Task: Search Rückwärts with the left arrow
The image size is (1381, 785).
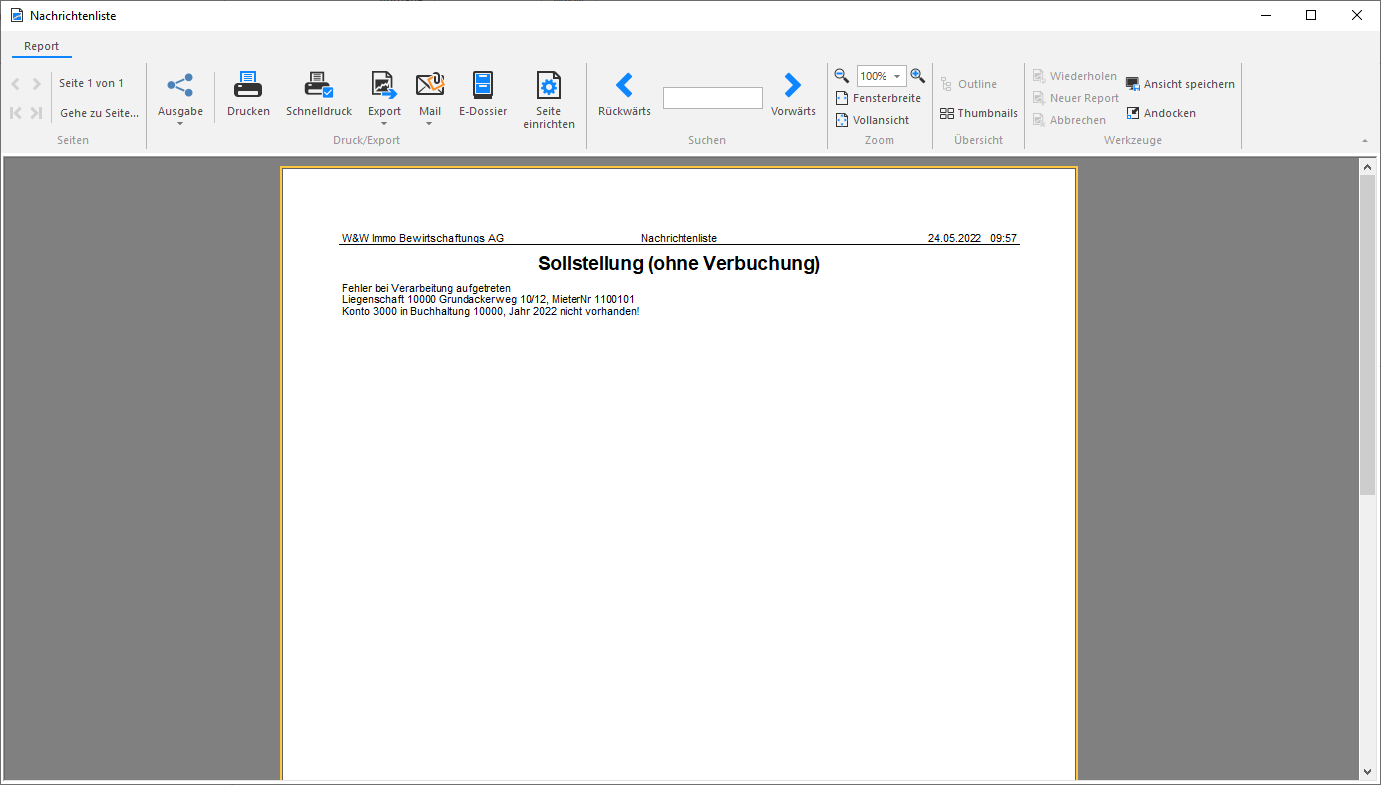Action: click(x=624, y=85)
